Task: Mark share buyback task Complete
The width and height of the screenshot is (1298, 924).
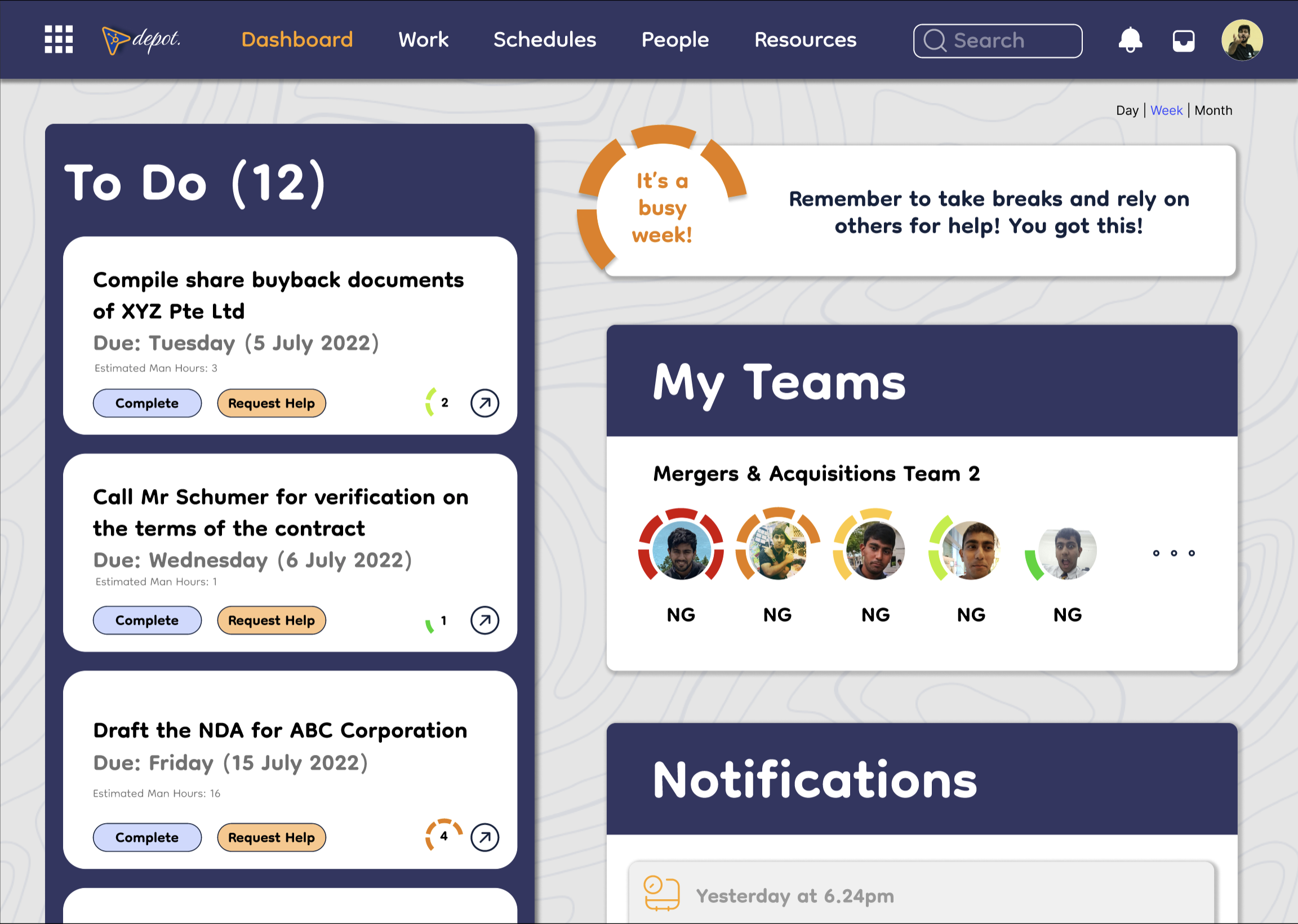Action: click(x=146, y=403)
